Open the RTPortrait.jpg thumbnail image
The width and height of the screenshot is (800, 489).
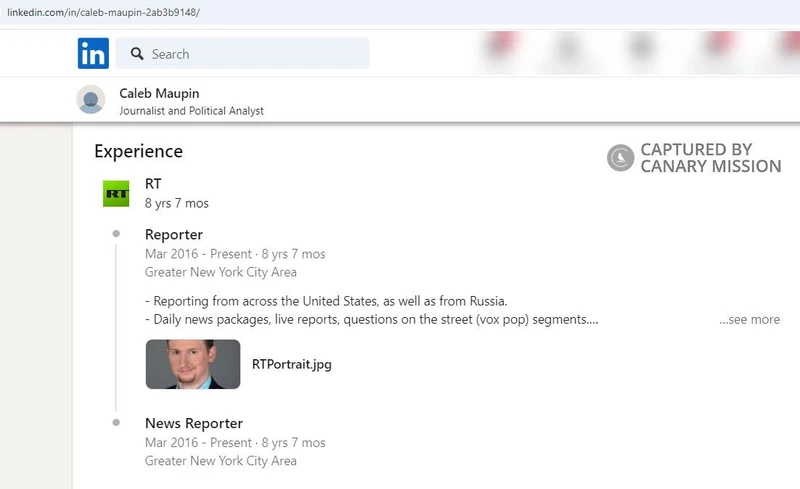tap(193, 364)
